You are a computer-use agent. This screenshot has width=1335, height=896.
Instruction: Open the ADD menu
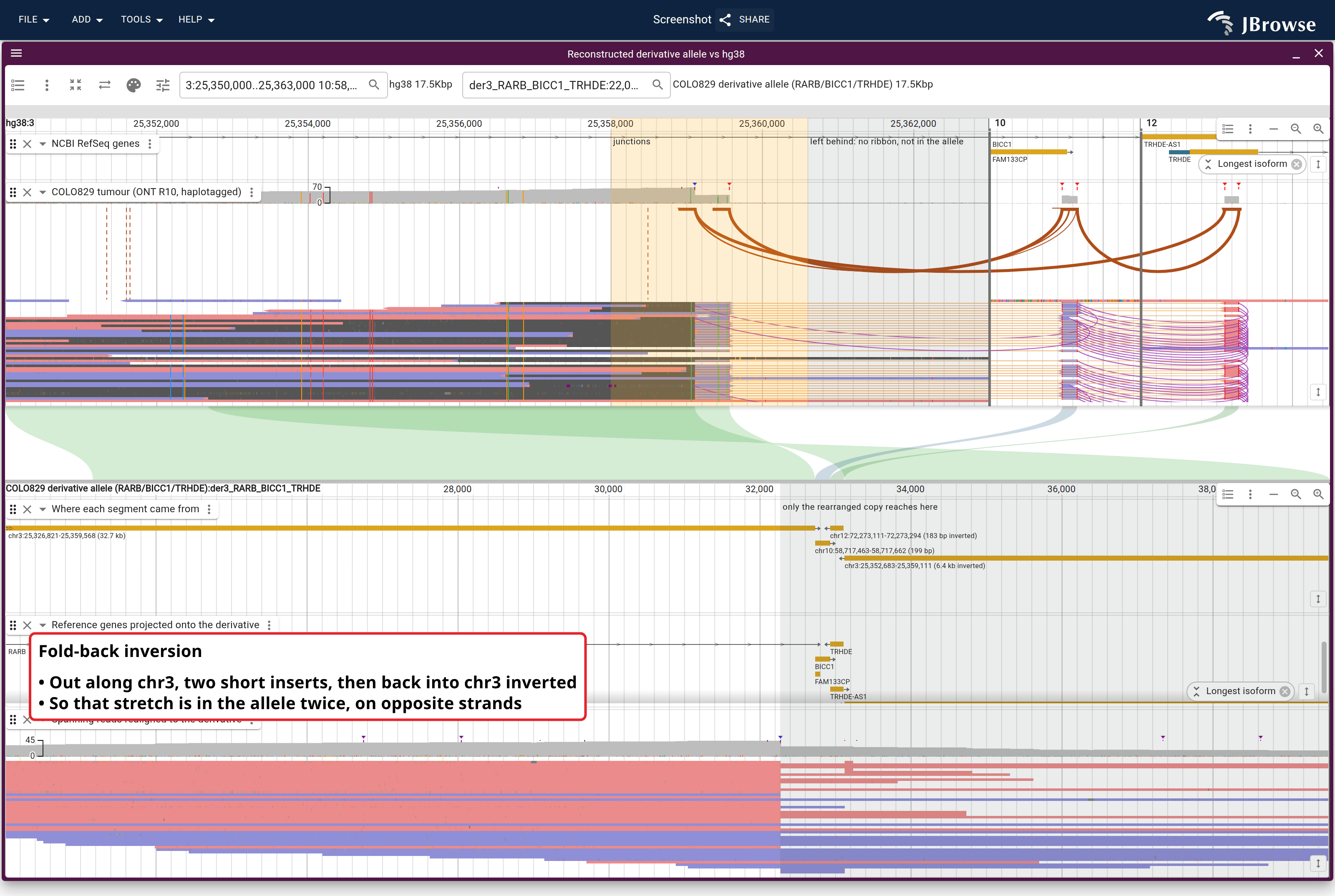click(x=87, y=20)
